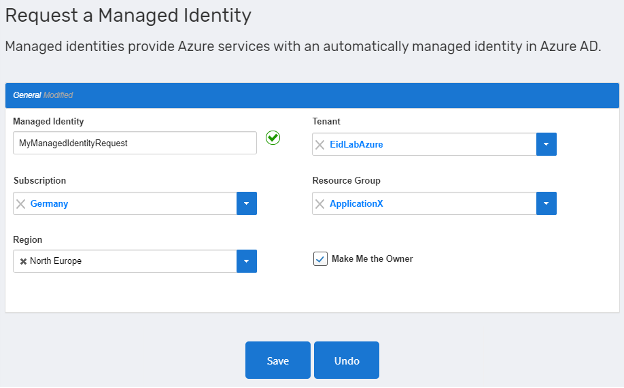The image size is (624, 388).
Task: Clear the ApplicationX resource group
Action: point(320,204)
